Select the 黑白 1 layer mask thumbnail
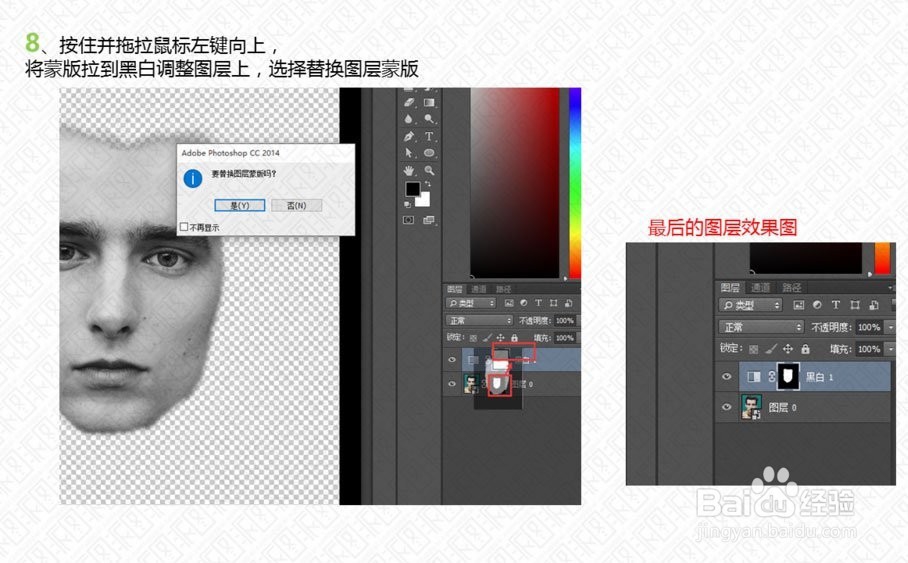This screenshot has width=908, height=563. pyautogui.click(x=788, y=376)
